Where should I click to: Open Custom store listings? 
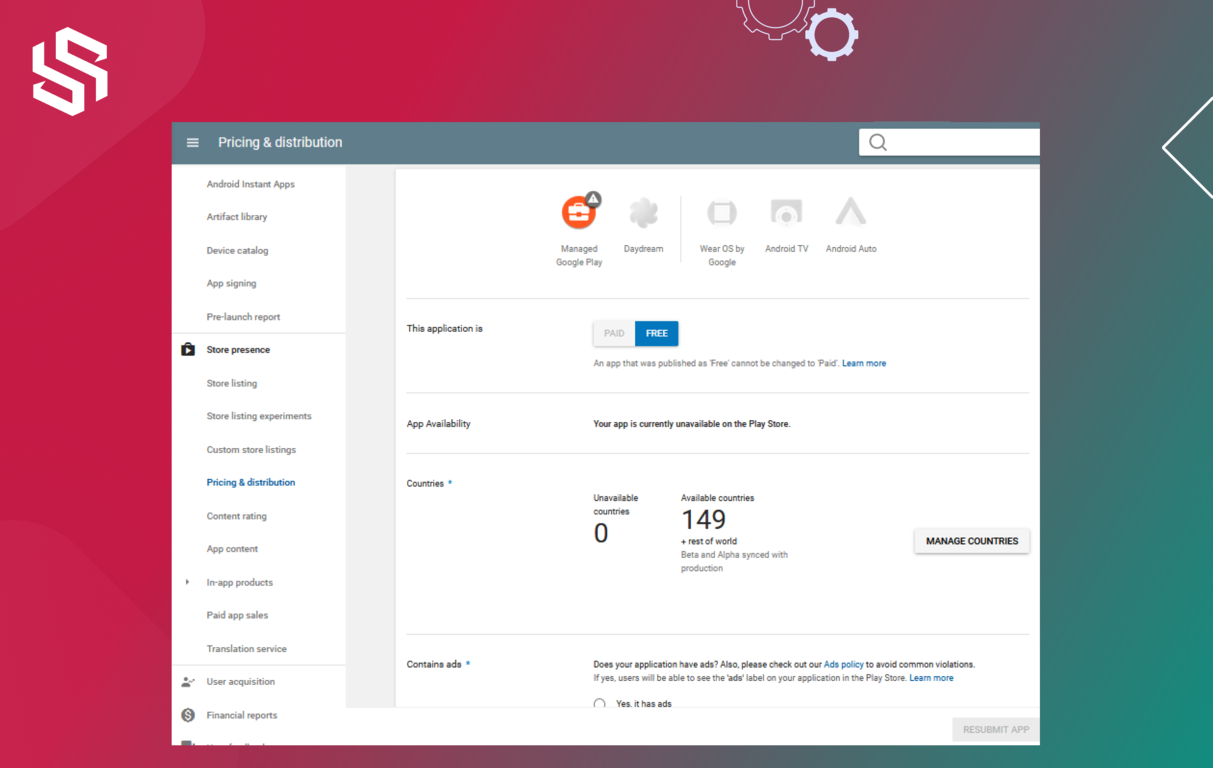tap(251, 450)
